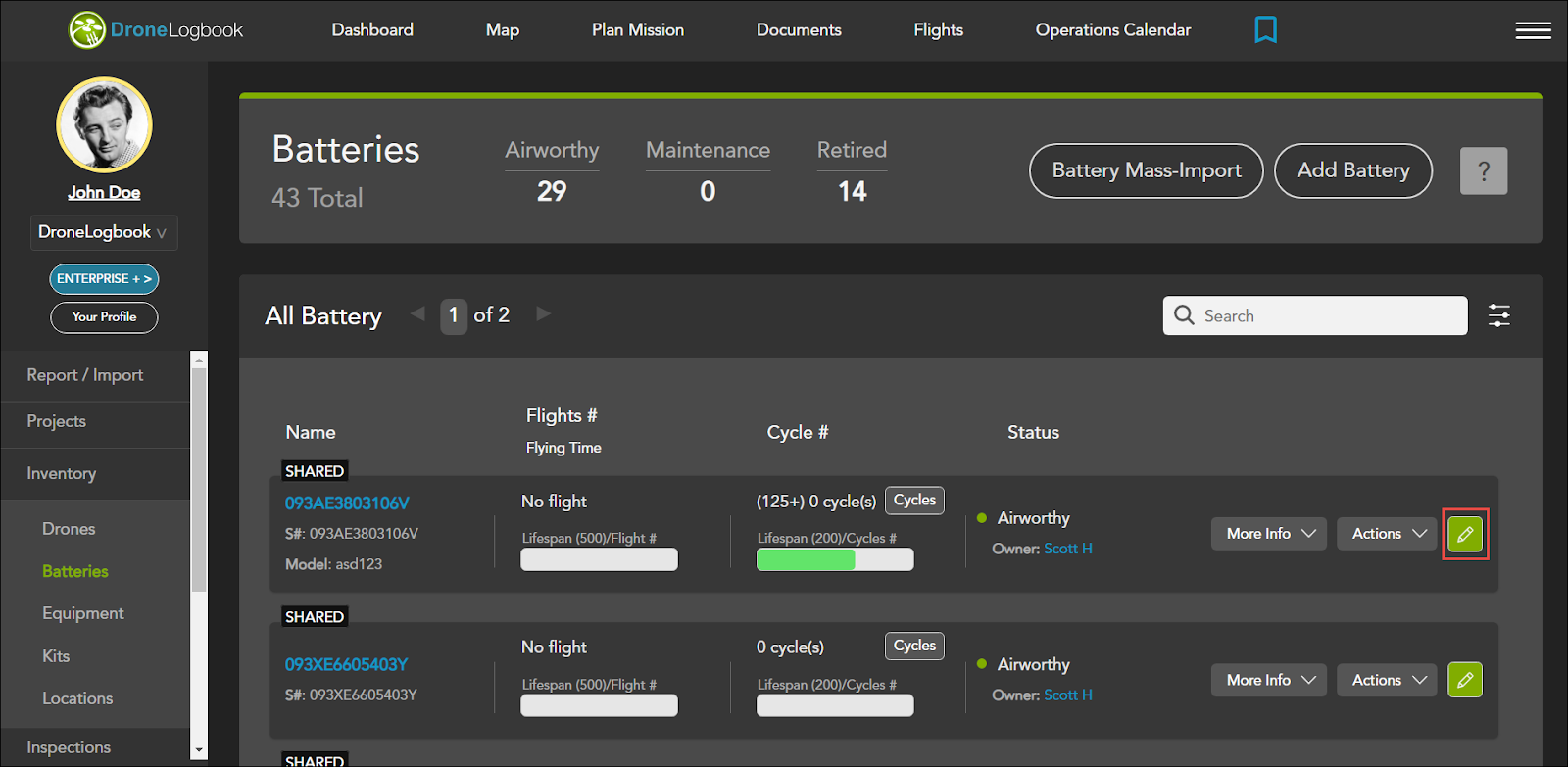Open the hamburger menu
Screen dimensions: 1568x767
(1533, 30)
